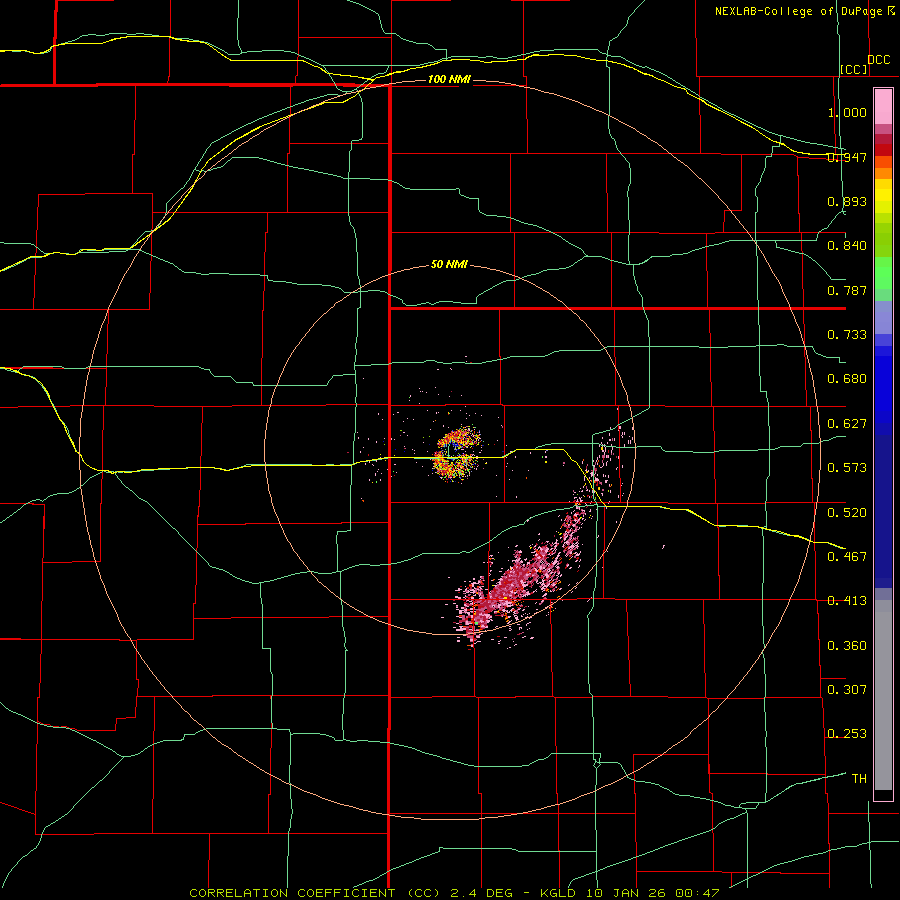Click the 0.573 scale value
This screenshot has height=900, width=900.
click(x=847, y=468)
